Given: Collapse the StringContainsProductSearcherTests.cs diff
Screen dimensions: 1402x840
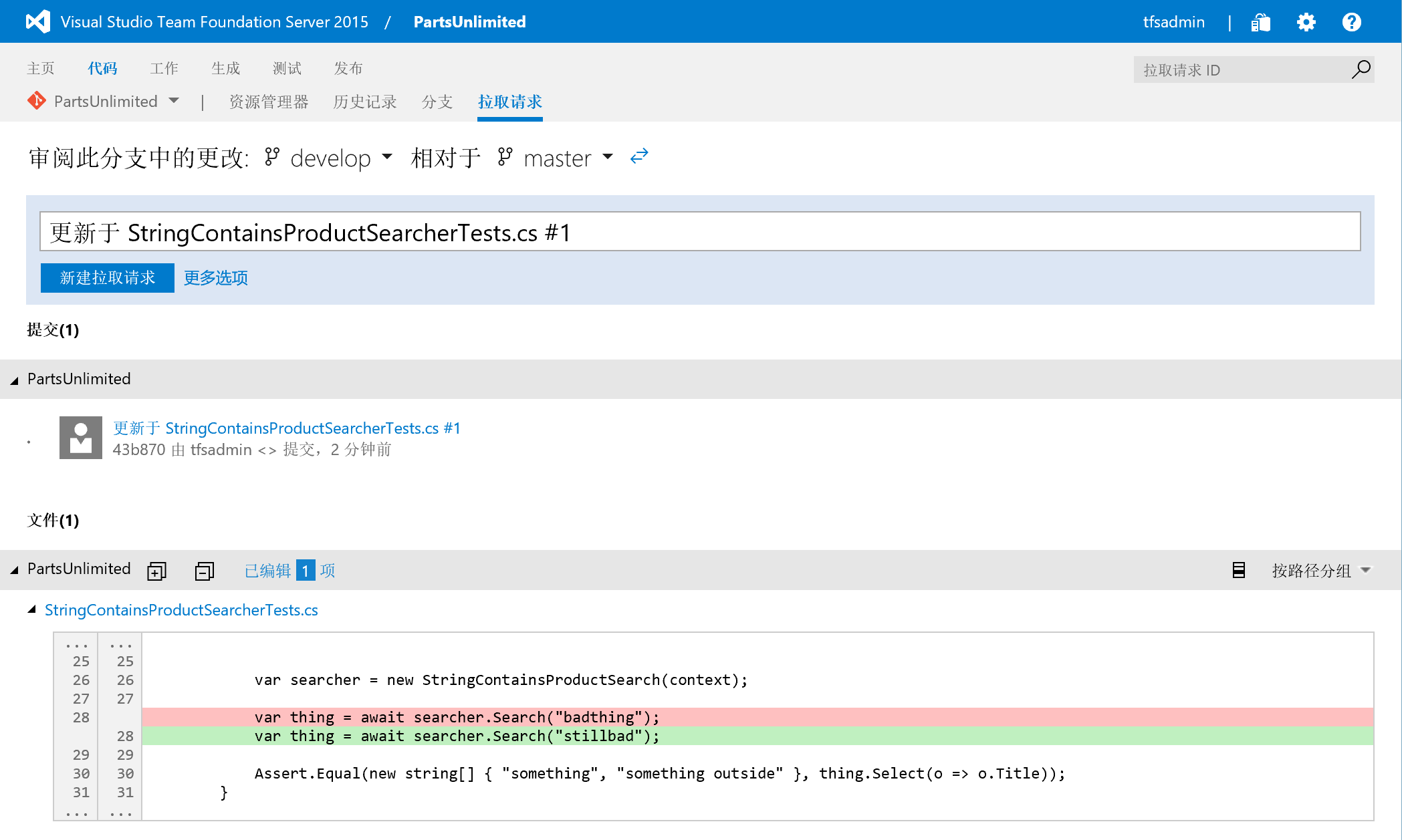Looking at the screenshot, I should coord(31,609).
